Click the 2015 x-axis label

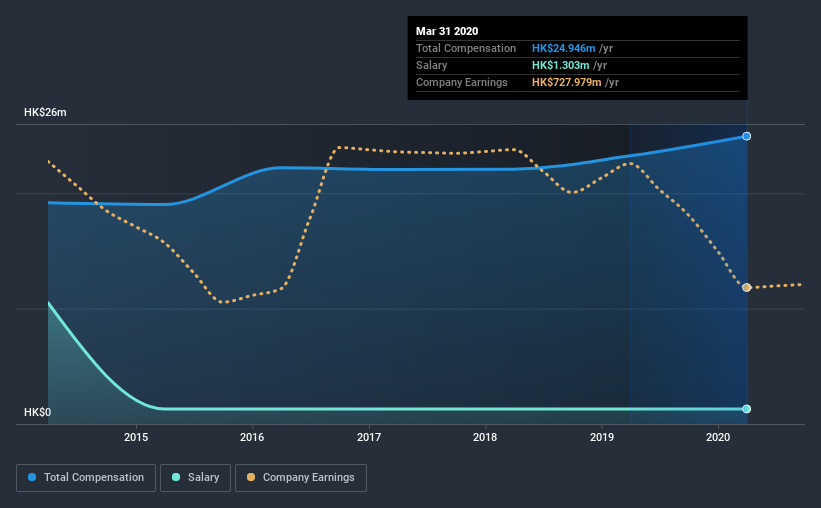(x=136, y=437)
